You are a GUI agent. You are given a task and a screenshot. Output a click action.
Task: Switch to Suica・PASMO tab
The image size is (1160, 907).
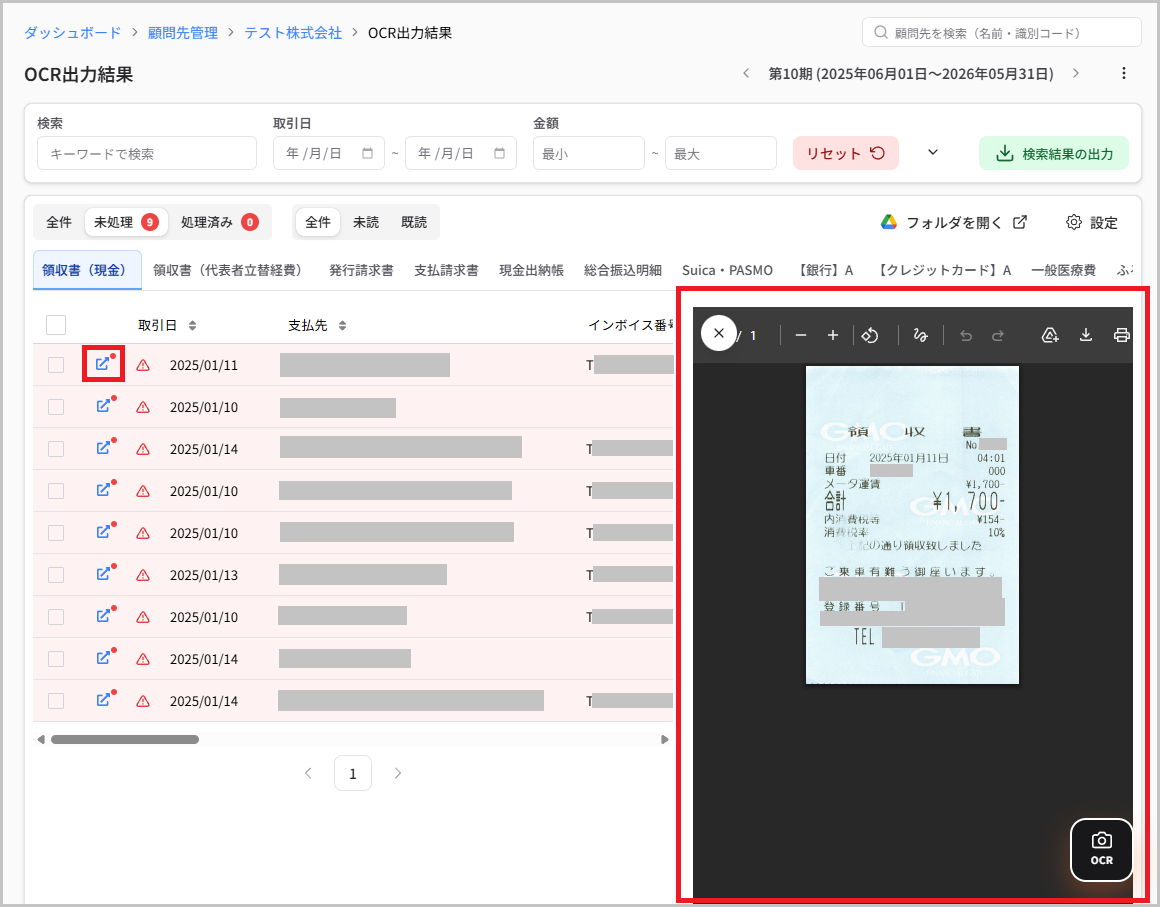727,270
